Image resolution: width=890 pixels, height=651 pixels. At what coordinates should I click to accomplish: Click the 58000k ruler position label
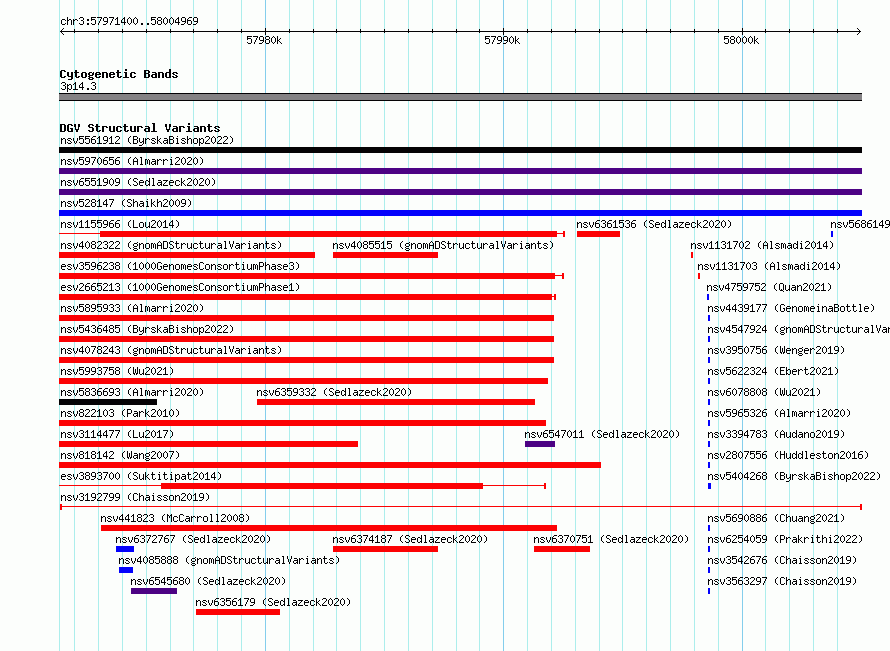[x=741, y=40]
